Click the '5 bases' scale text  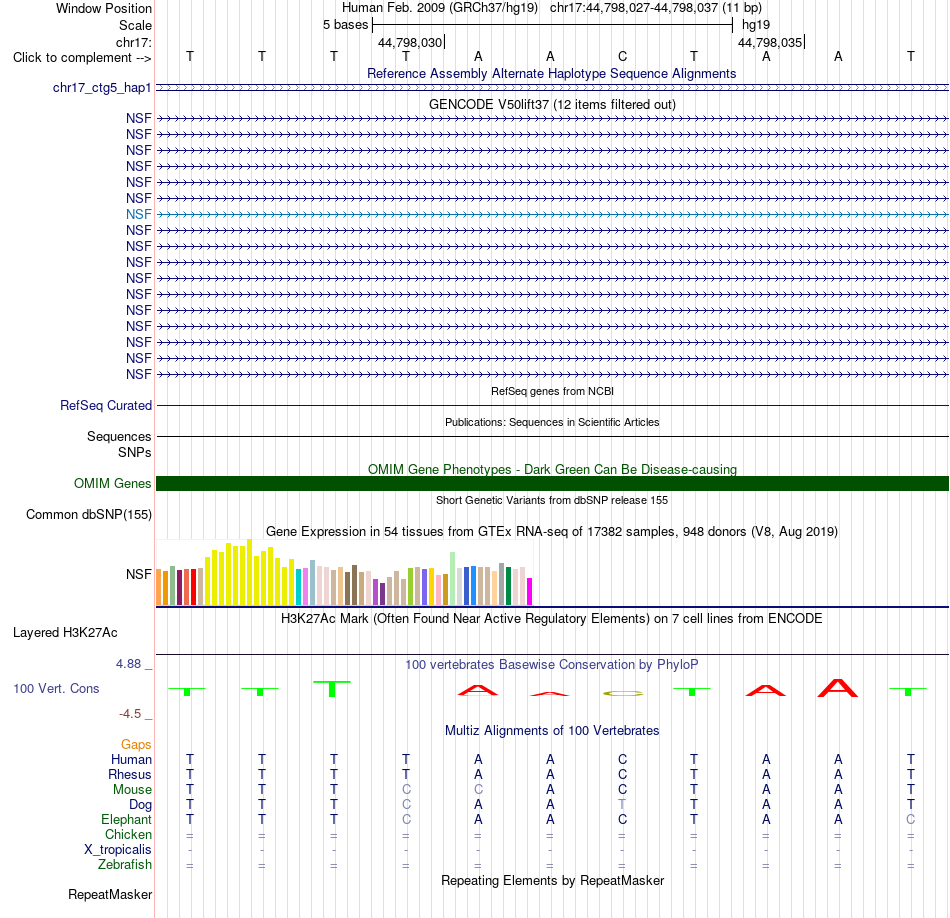pos(345,25)
